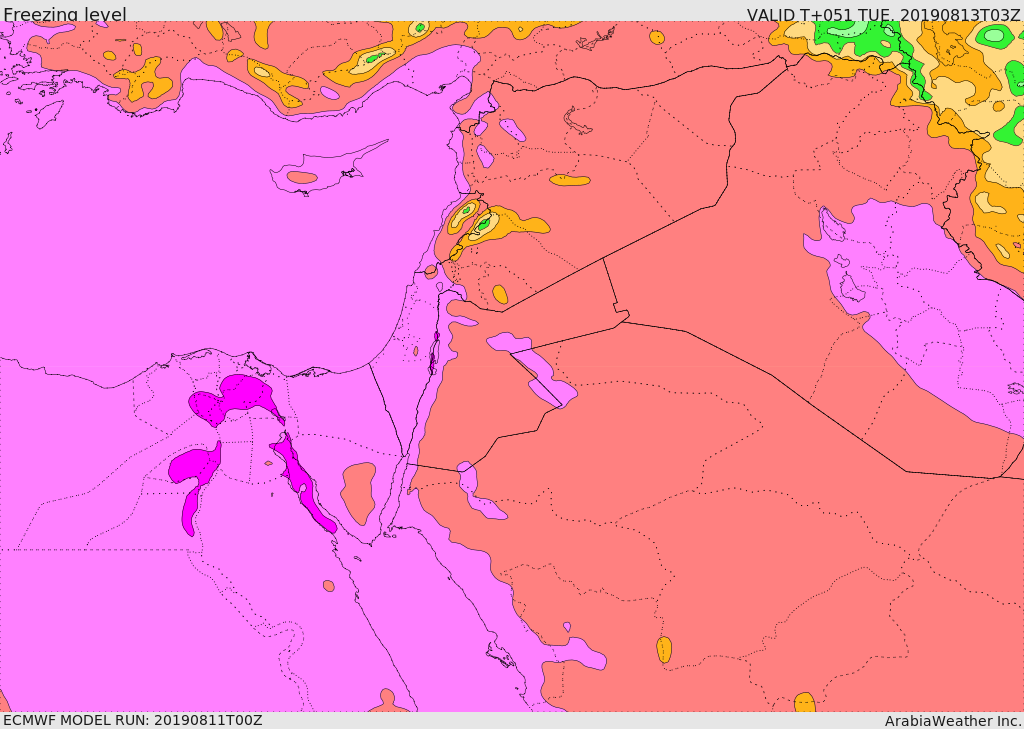This screenshot has width=1024, height=729.
Task: Click the VALID T+051 timestamp label
Action: click(x=883, y=15)
